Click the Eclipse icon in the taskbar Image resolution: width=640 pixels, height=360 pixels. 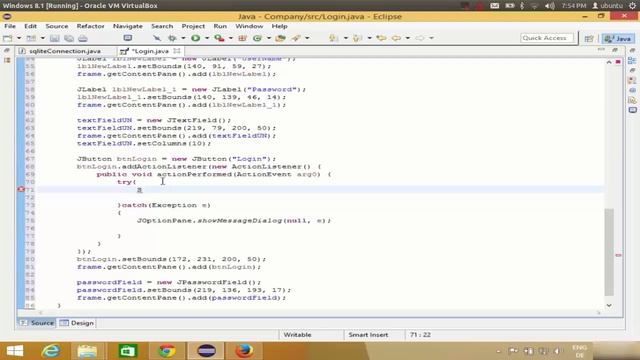point(206,351)
